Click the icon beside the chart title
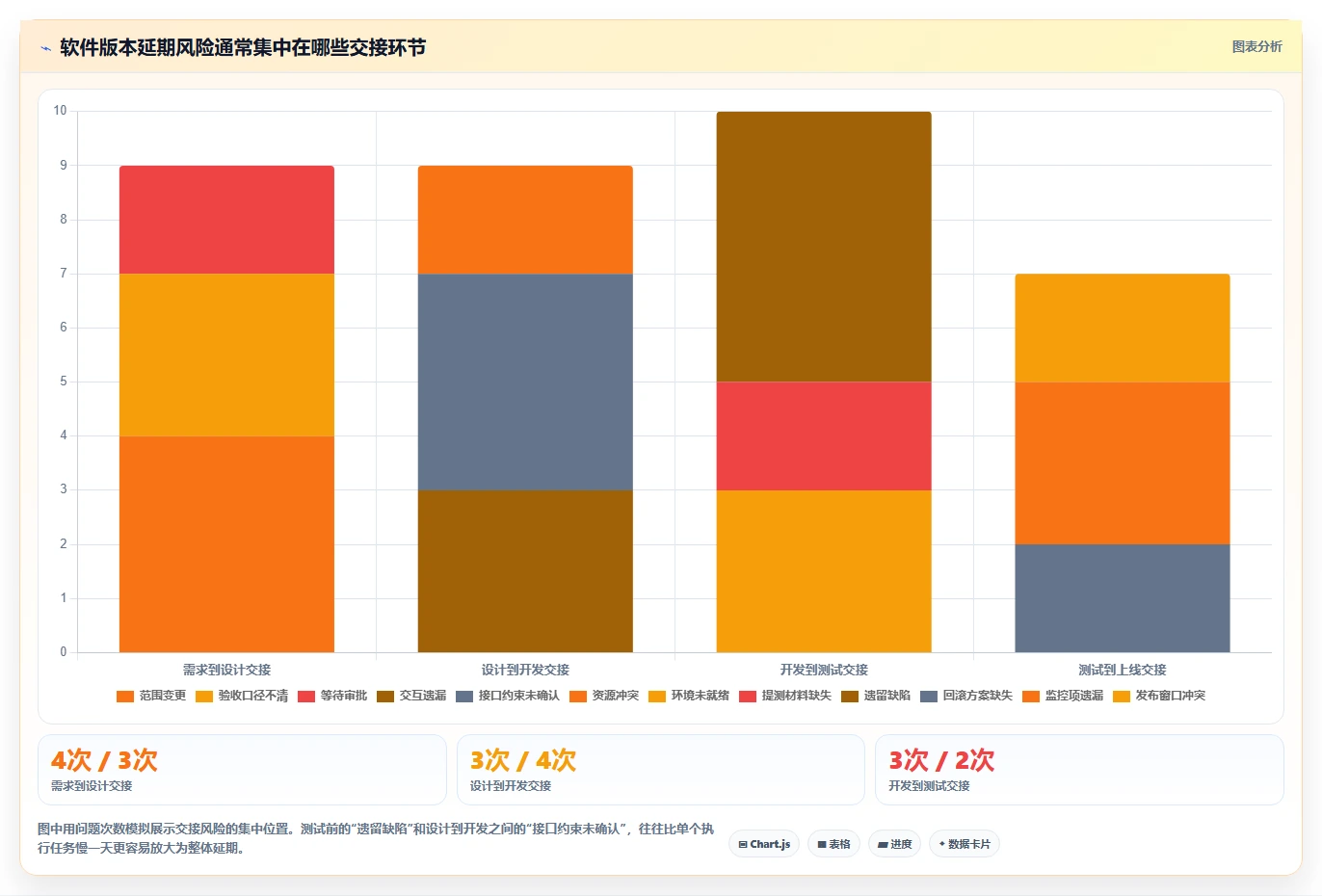The width and height of the screenshot is (1322, 896). tap(45, 48)
